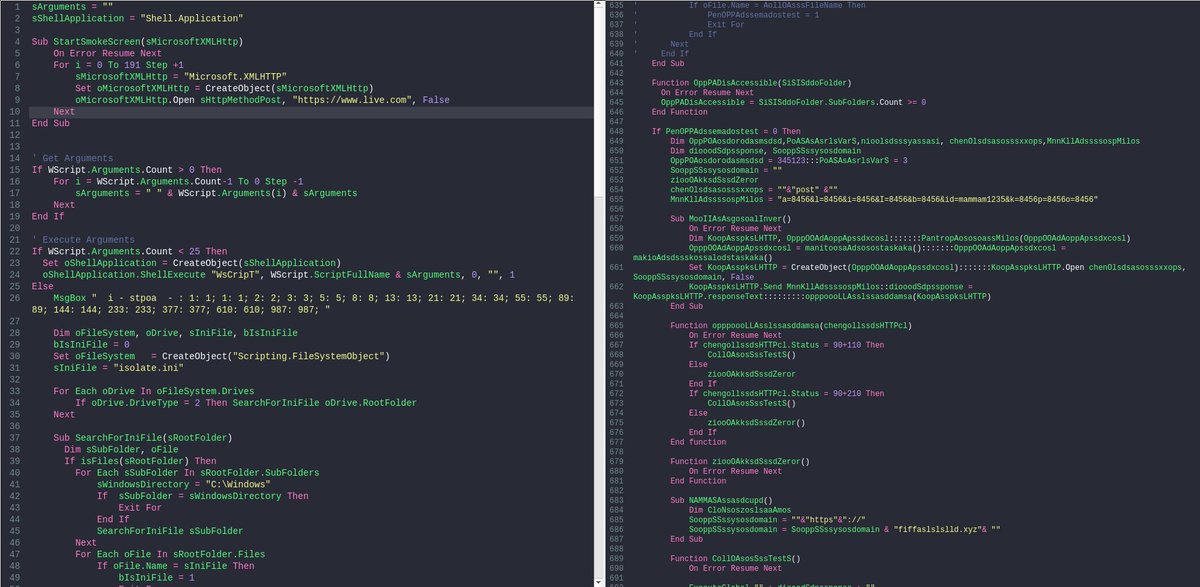Click the 'Set oMicrosoftXMLHttp = CreateObject' line
1200x587 pixels.
pos(222,88)
